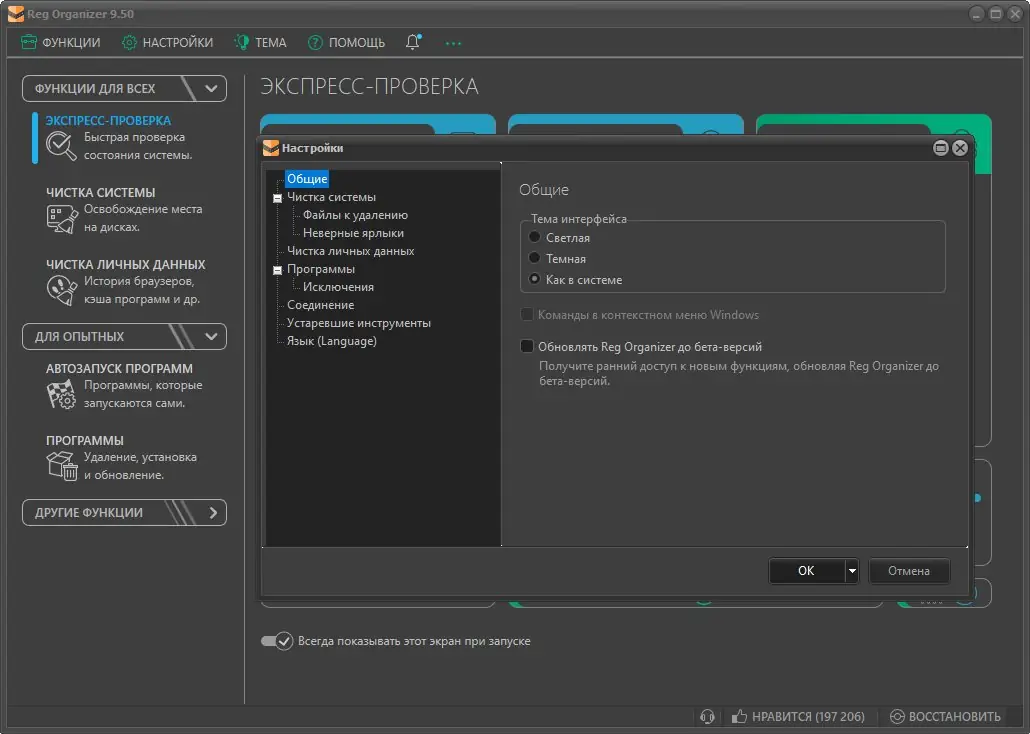The image size is (1030, 734).
Task: Select Соединение tree item
Action: pos(320,305)
